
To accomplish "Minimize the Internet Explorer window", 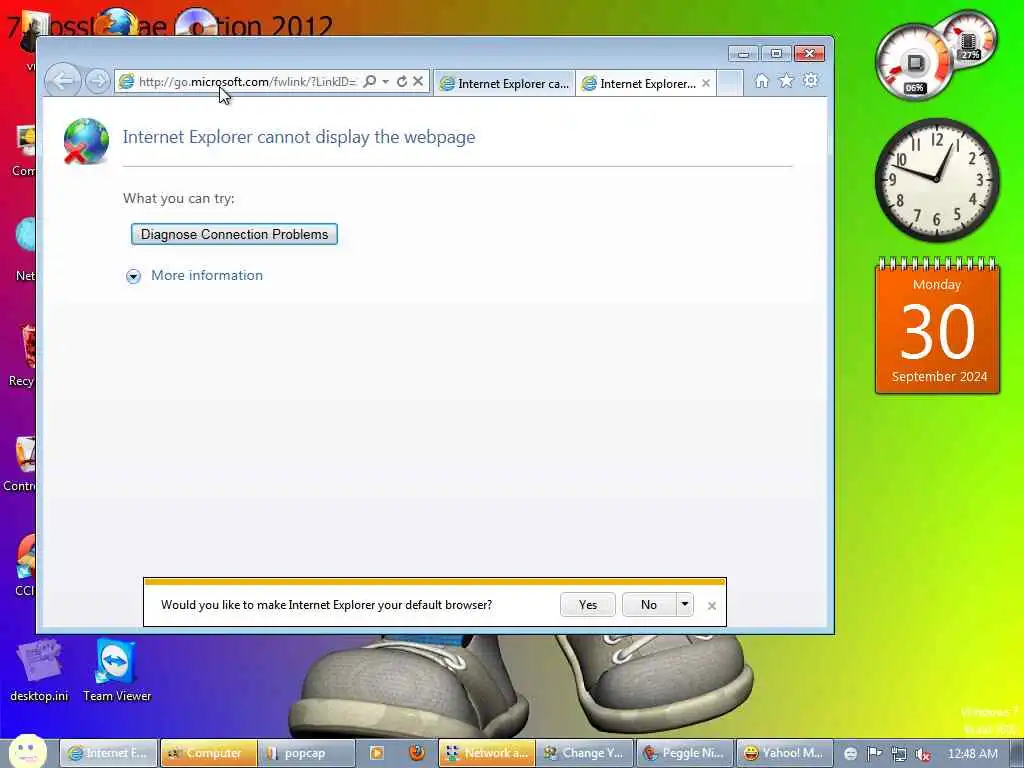I will coord(743,54).
